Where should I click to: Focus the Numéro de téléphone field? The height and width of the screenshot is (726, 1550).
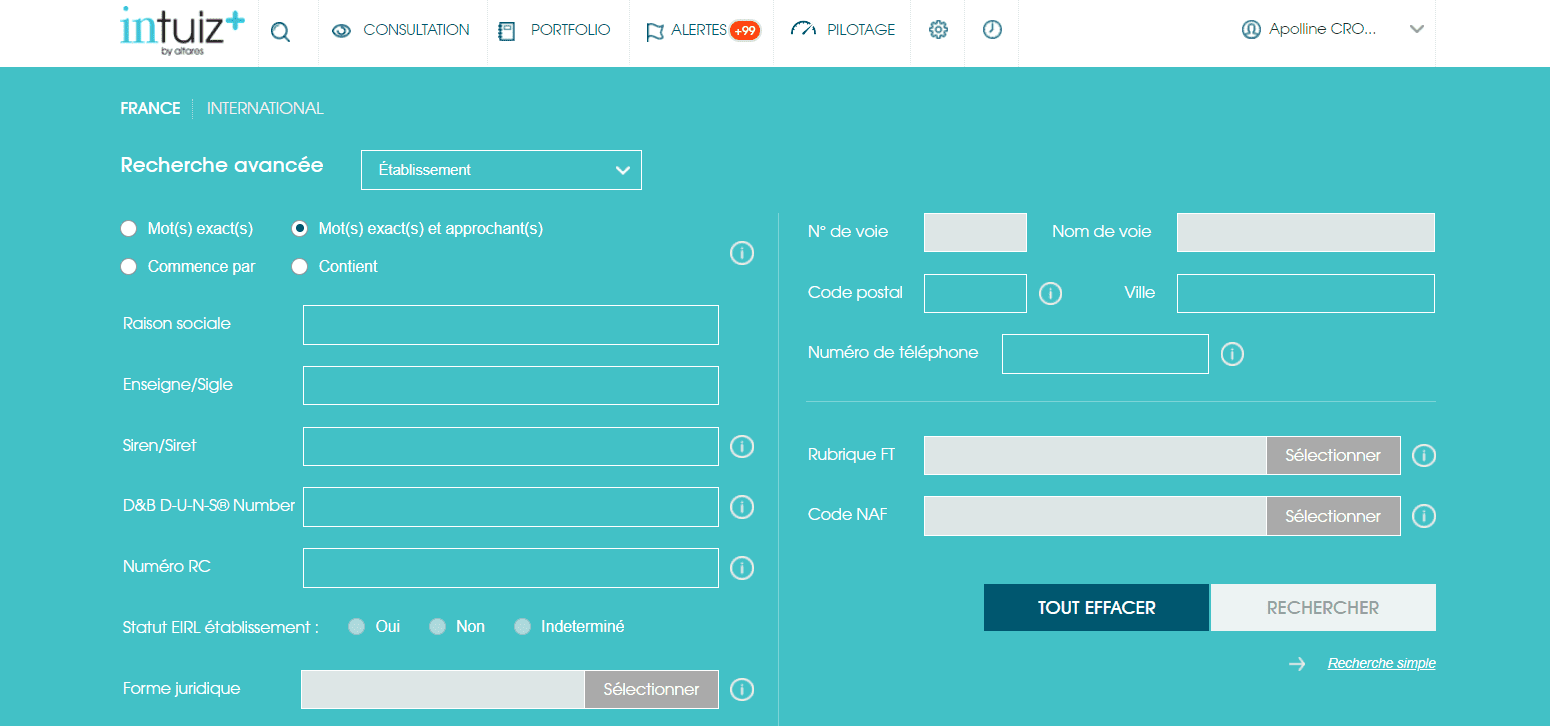[x=1105, y=354]
